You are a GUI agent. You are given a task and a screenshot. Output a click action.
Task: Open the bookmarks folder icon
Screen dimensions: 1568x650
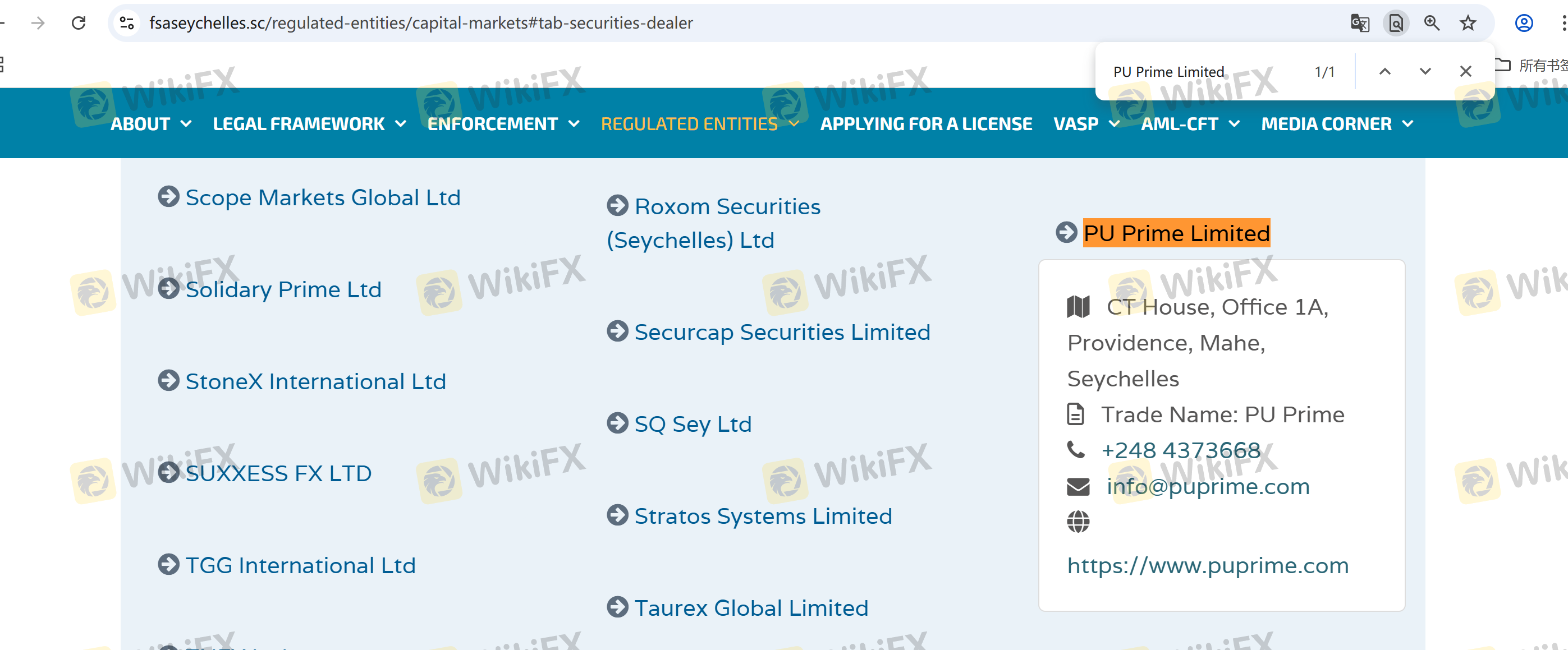pyautogui.click(x=1503, y=64)
